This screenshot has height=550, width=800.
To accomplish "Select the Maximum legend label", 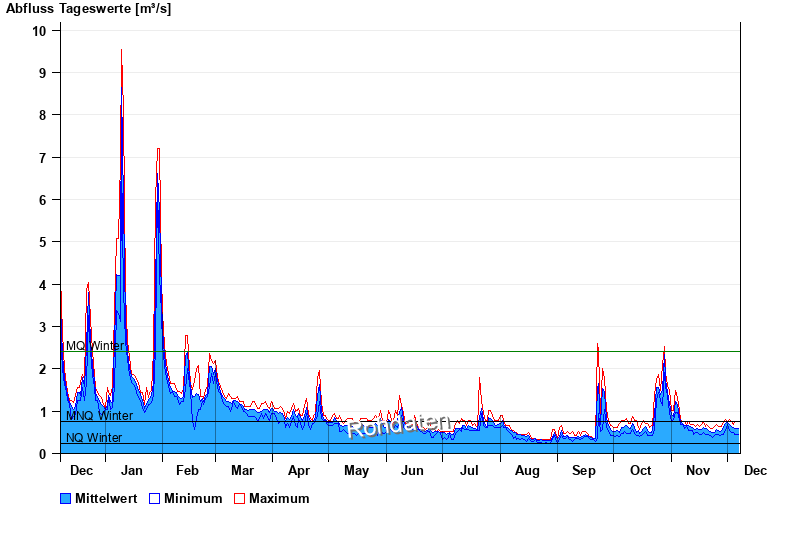I will click(279, 498).
